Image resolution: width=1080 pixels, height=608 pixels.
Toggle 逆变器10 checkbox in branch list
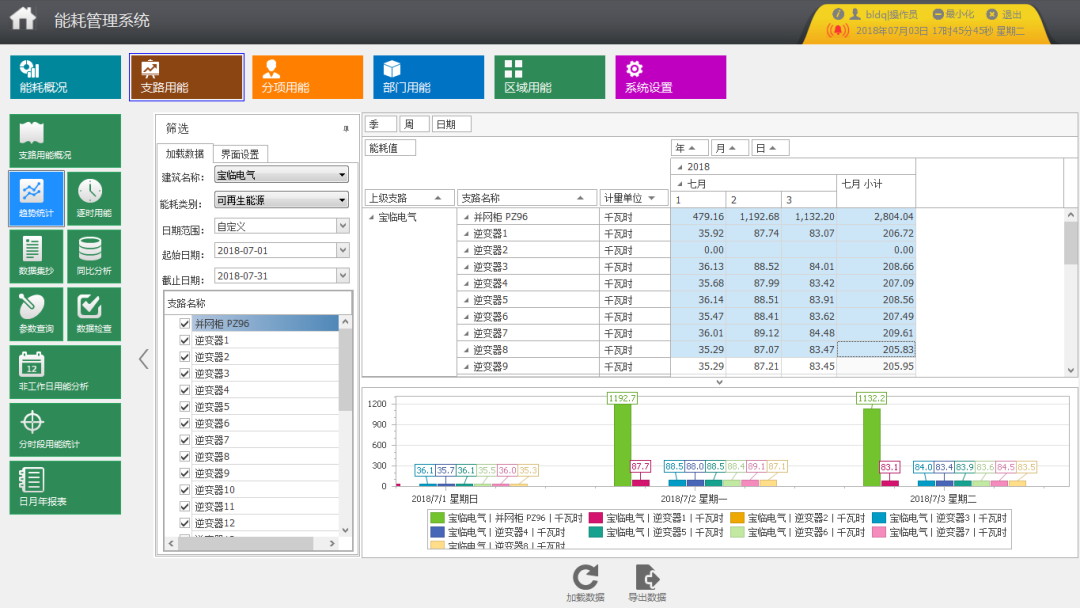click(184, 489)
